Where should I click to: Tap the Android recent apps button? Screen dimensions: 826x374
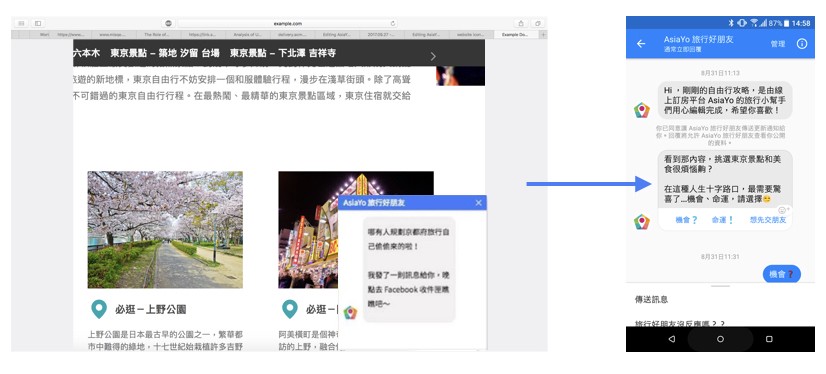[769, 339]
